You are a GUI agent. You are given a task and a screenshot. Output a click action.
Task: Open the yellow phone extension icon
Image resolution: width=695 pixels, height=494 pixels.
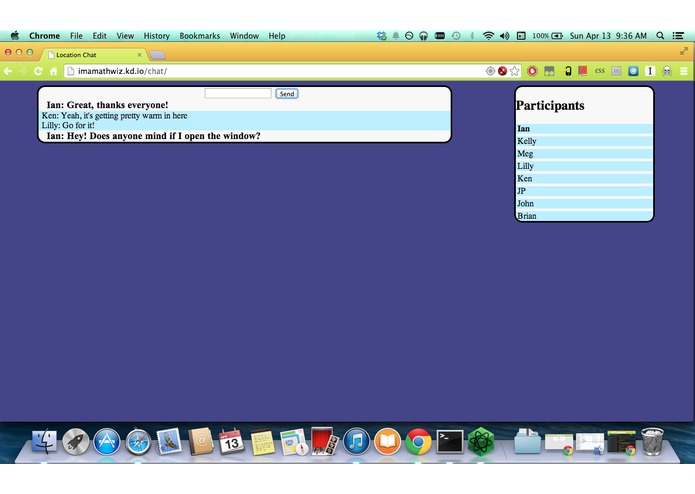click(567, 71)
